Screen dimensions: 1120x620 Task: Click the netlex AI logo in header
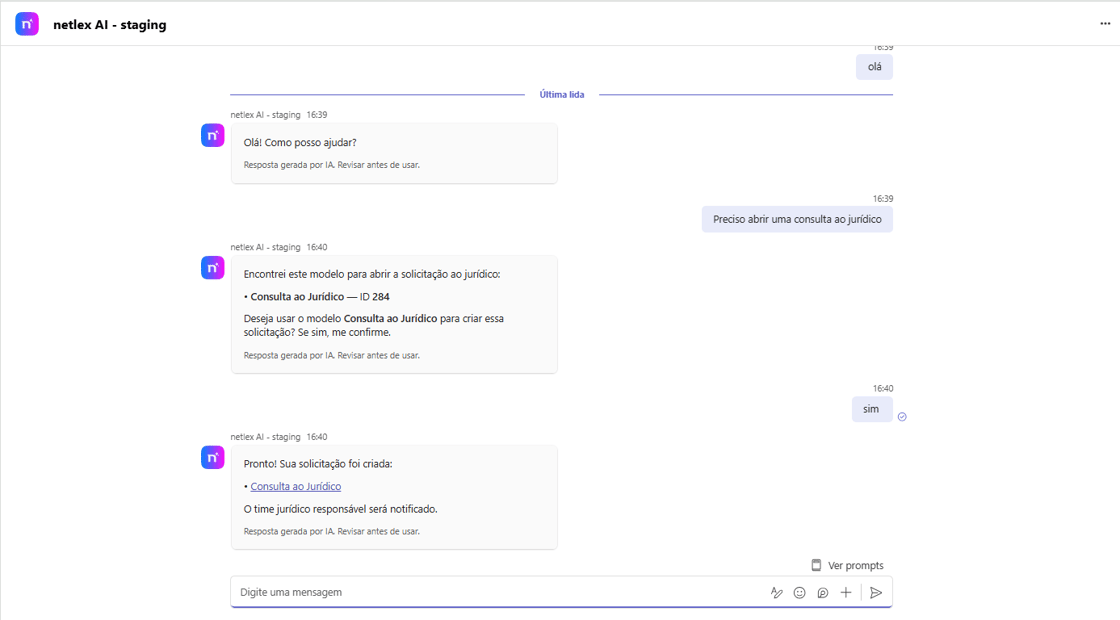pos(27,24)
